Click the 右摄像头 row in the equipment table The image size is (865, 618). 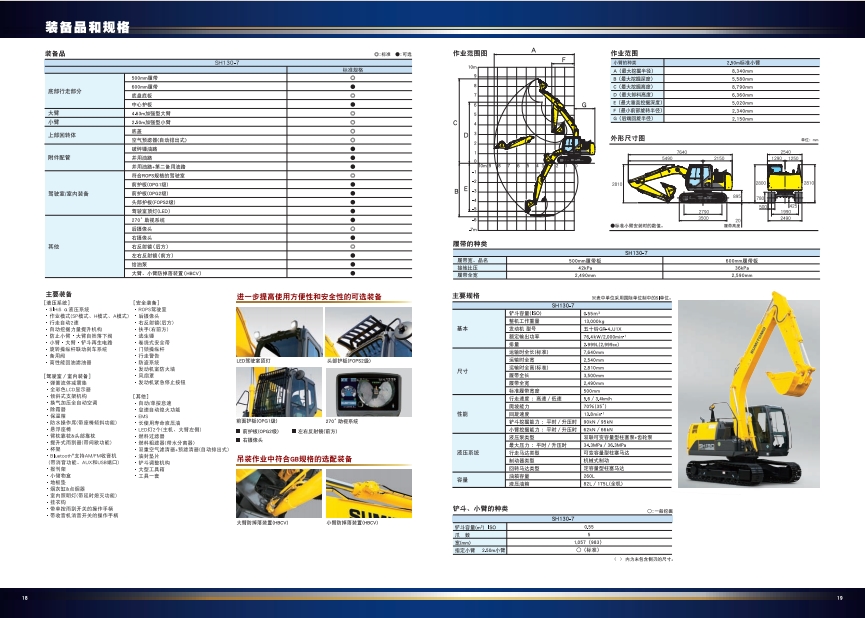pyautogui.click(x=268, y=238)
